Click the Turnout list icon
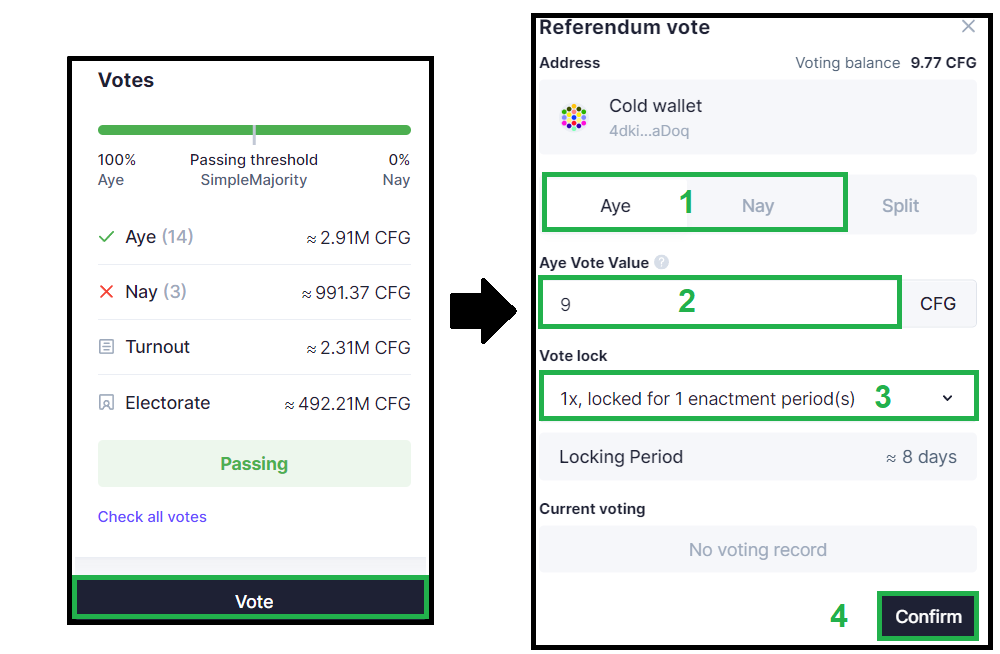 [x=107, y=347]
